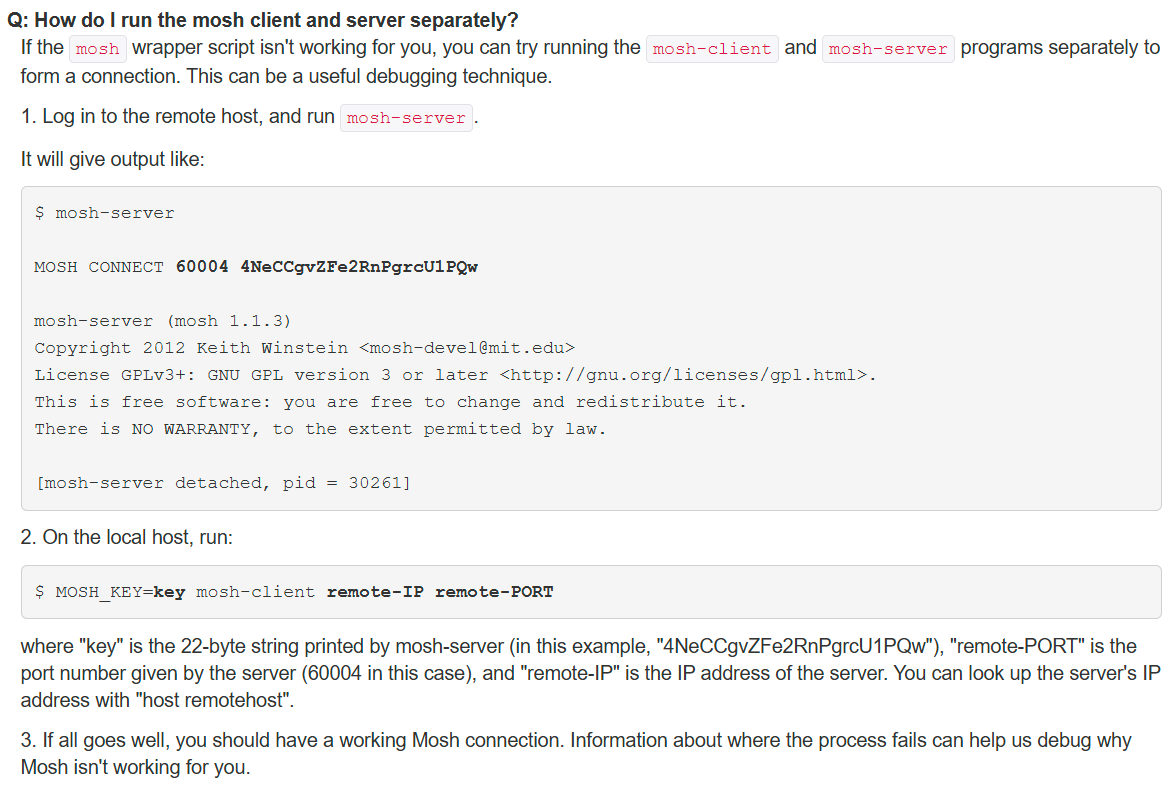Click the port number 60004 in MOSH CONNECT

pyautogui.click(x=202, y=267)
